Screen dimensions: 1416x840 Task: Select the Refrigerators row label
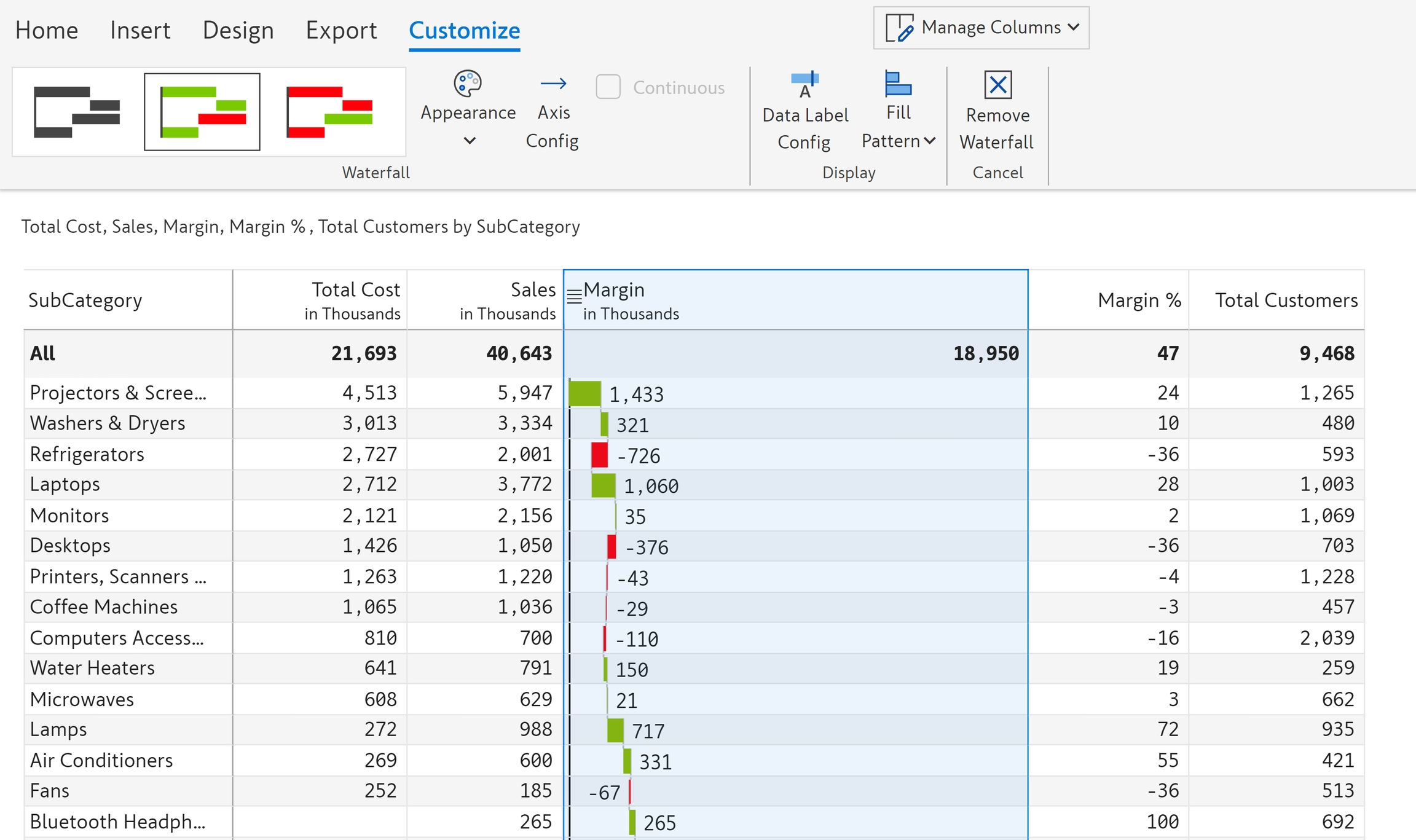[87, 454]
